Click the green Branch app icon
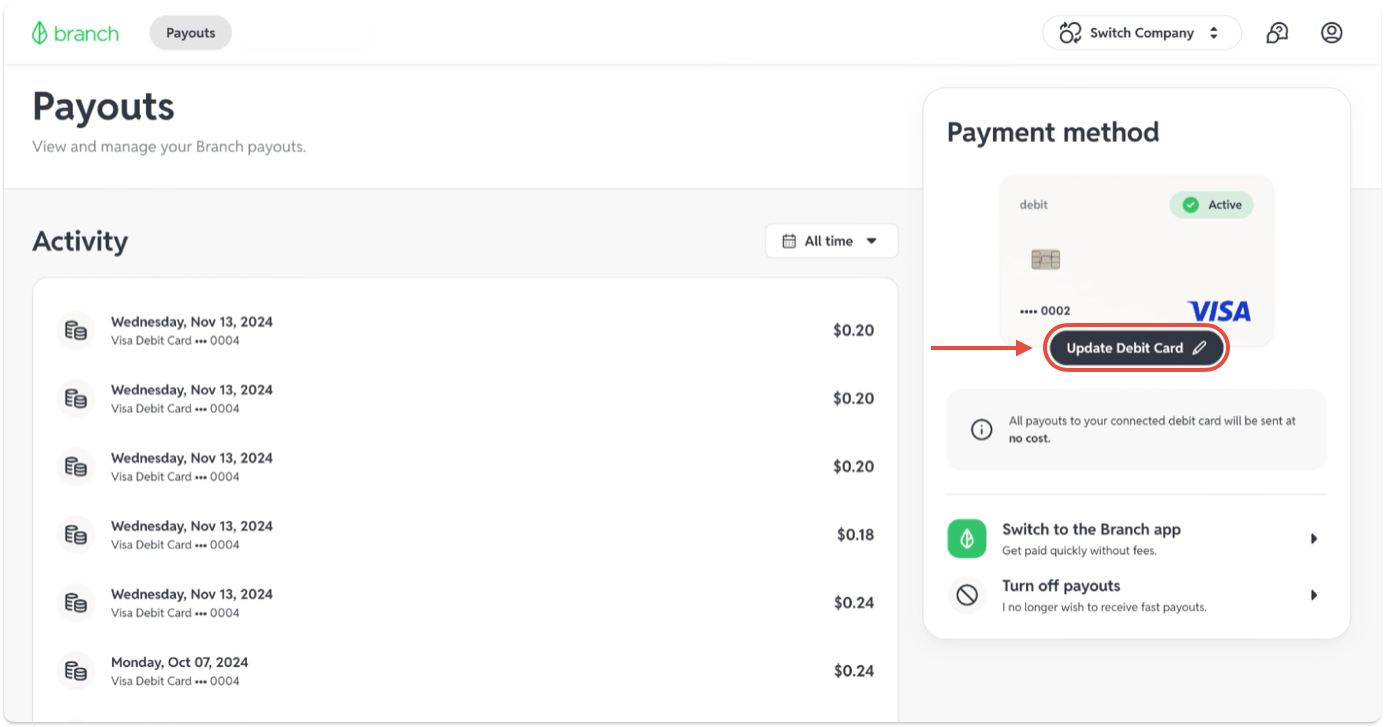 coord(967,539)
